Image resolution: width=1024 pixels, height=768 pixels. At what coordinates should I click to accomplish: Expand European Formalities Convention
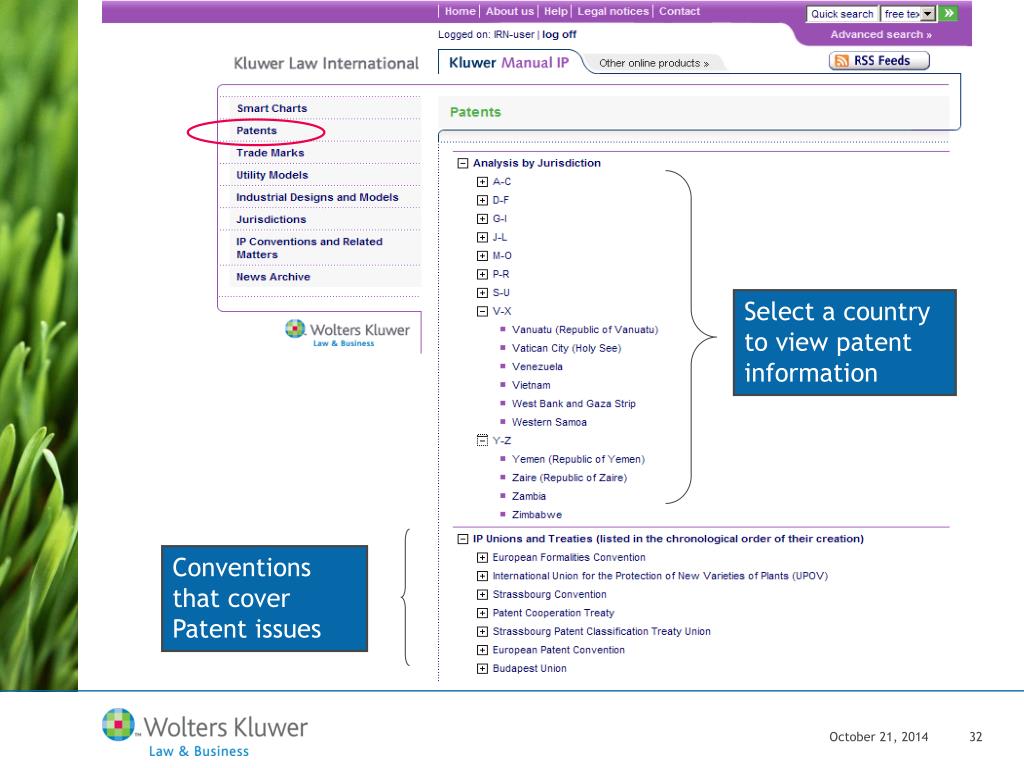pos(482,558)
